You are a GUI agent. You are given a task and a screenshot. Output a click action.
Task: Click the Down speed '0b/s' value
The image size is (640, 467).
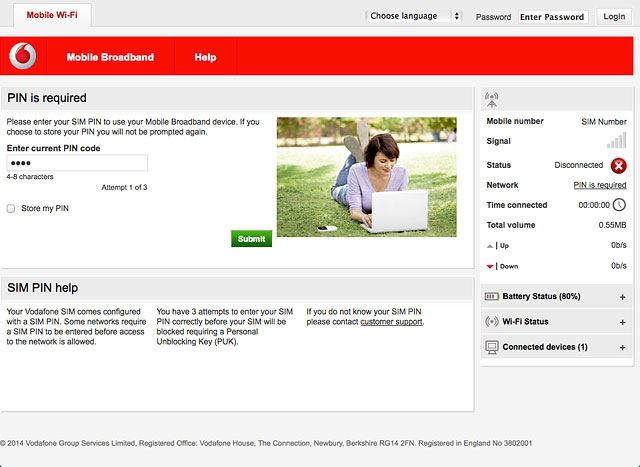[618, 266]
